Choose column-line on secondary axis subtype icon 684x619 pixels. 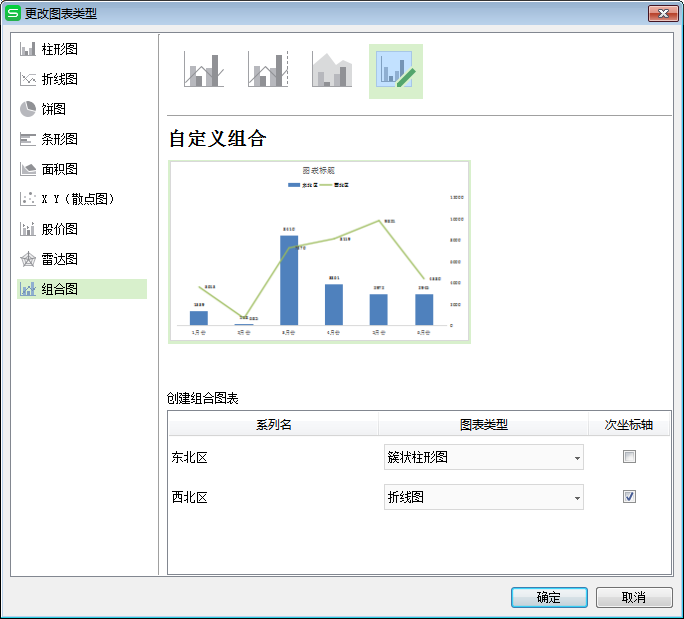coord(268,71)
